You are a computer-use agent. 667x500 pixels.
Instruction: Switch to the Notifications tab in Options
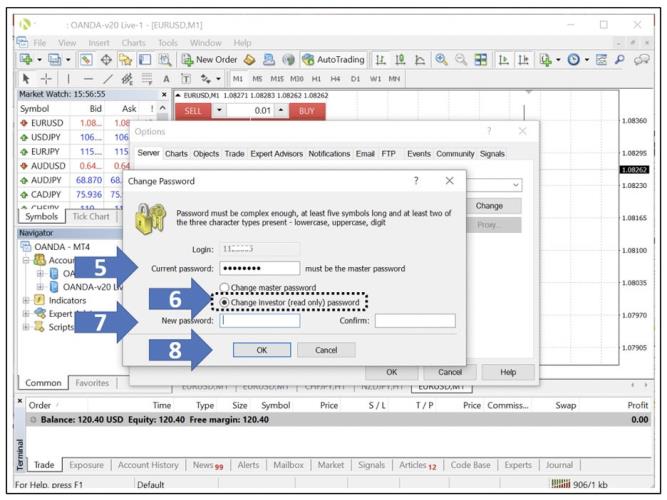pos(329,154)
